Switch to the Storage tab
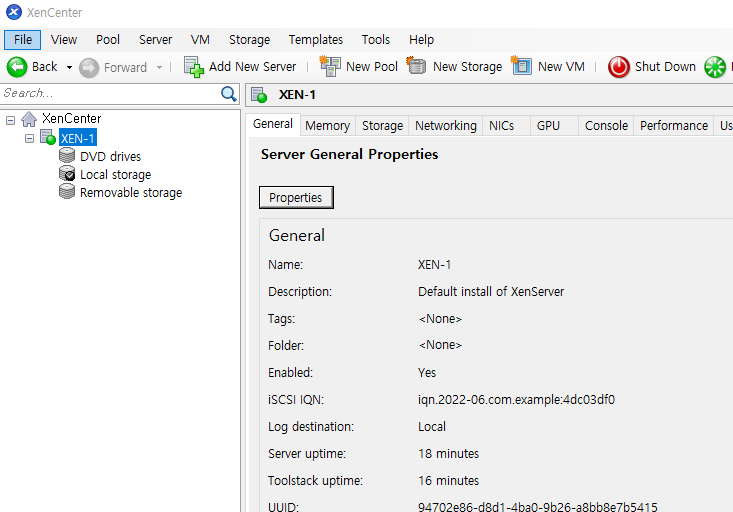Image resolution: width=733 pixels, height=512 pixels. click(x=382, y=126)
